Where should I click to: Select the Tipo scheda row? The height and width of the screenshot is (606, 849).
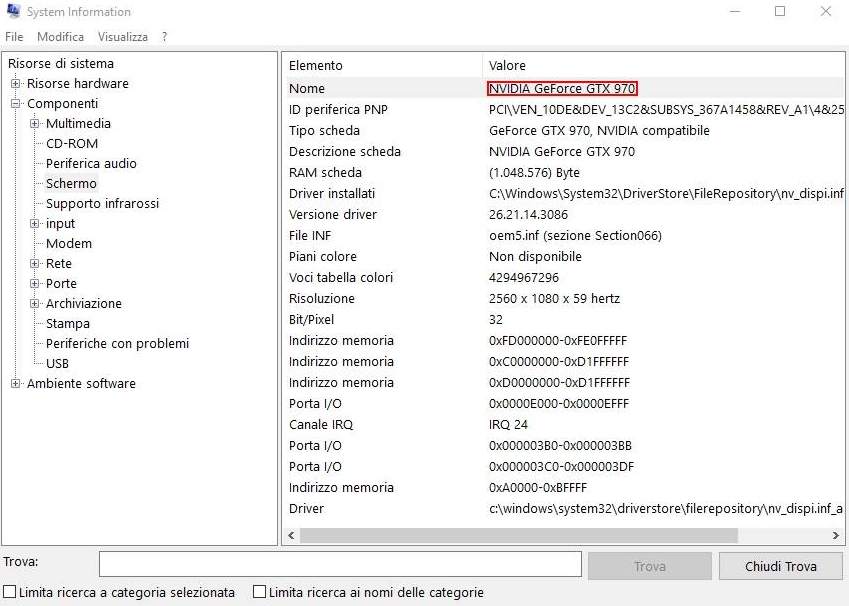pos(564,131)
